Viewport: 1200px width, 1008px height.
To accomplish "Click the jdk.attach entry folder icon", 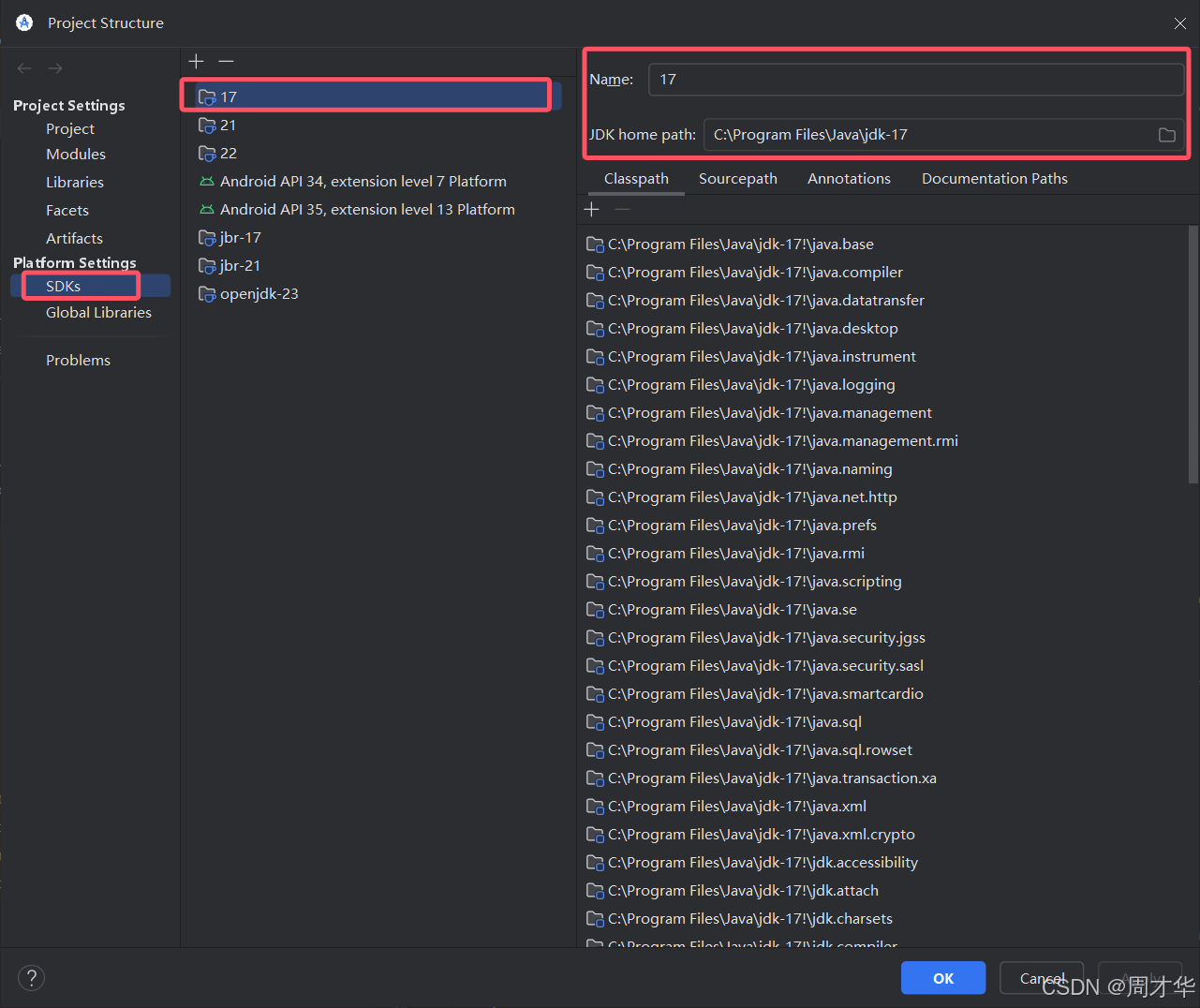I will pyautogui.click(x=595, y=891).
